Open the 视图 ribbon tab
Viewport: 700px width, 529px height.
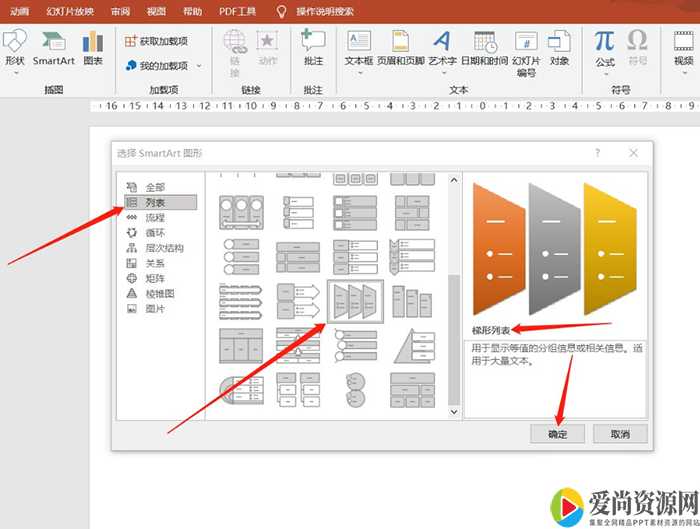(156, 11)
